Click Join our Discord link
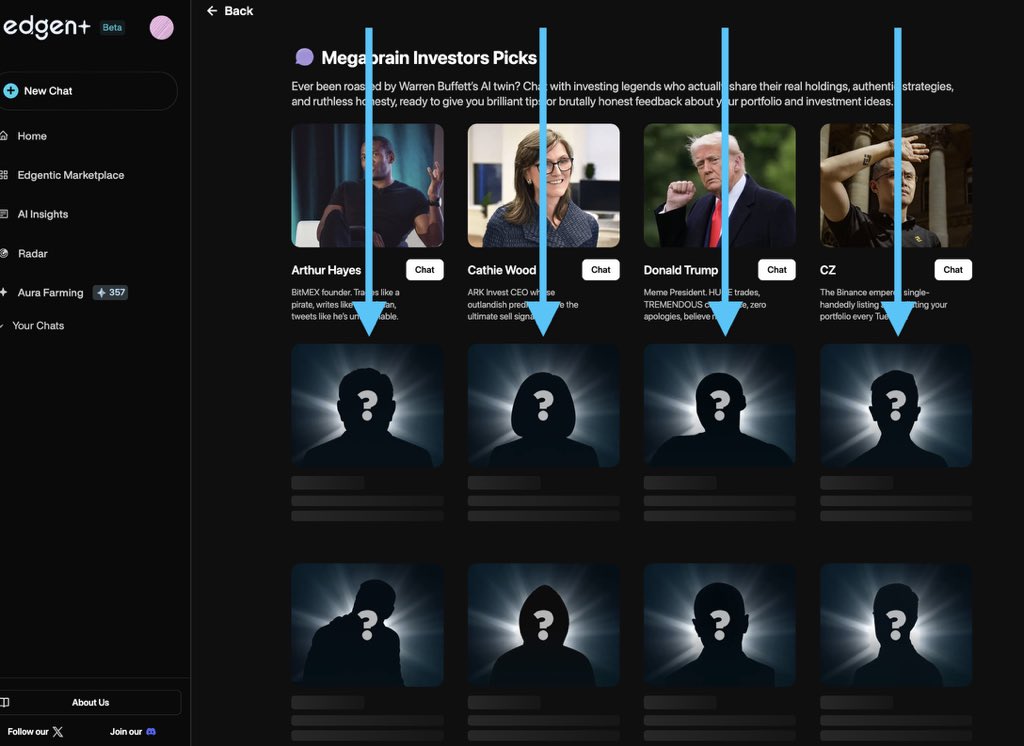The image size is (1024, 746). (x=133, y=732)
